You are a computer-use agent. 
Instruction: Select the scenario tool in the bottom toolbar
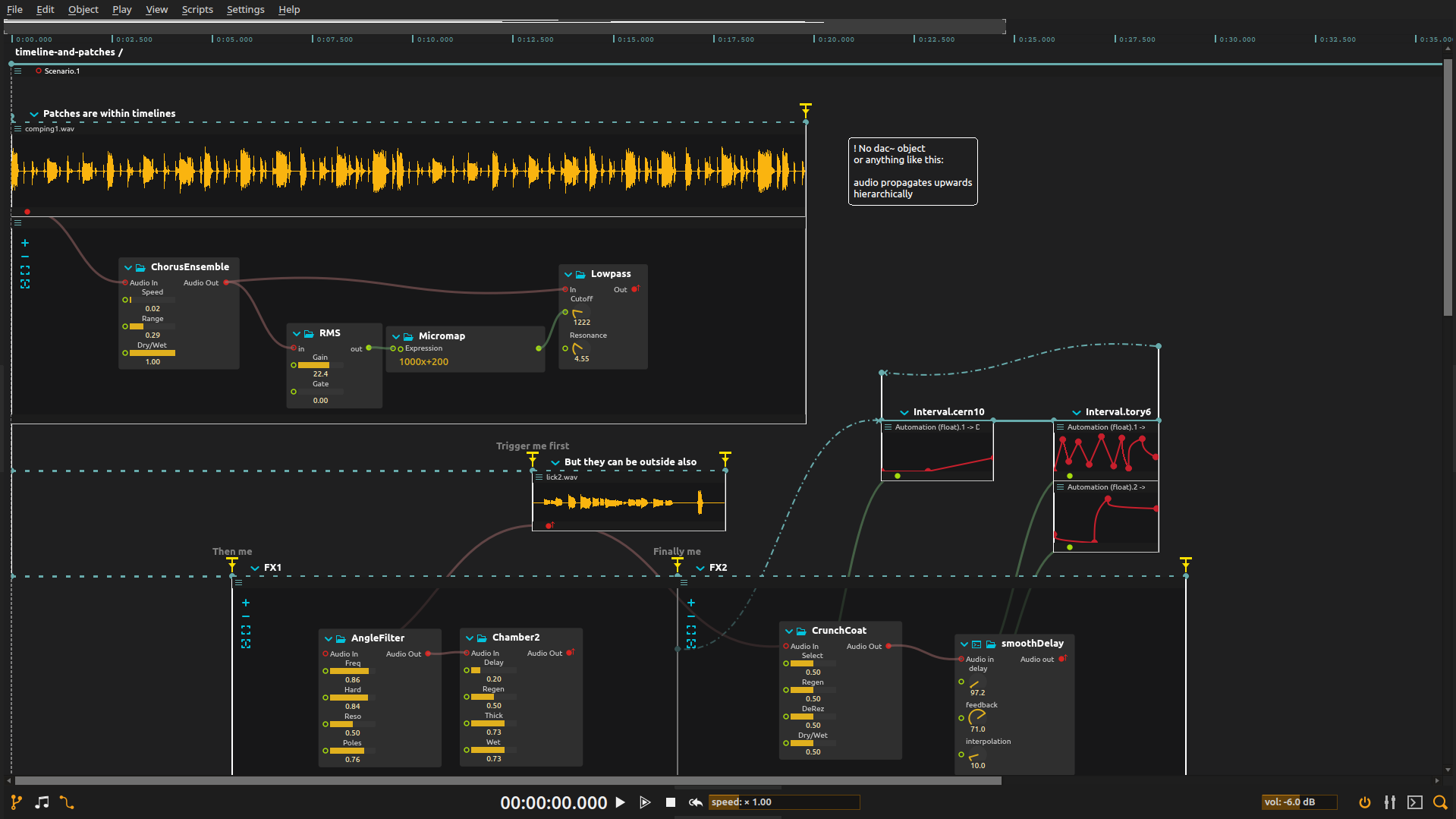coord(17,802)
